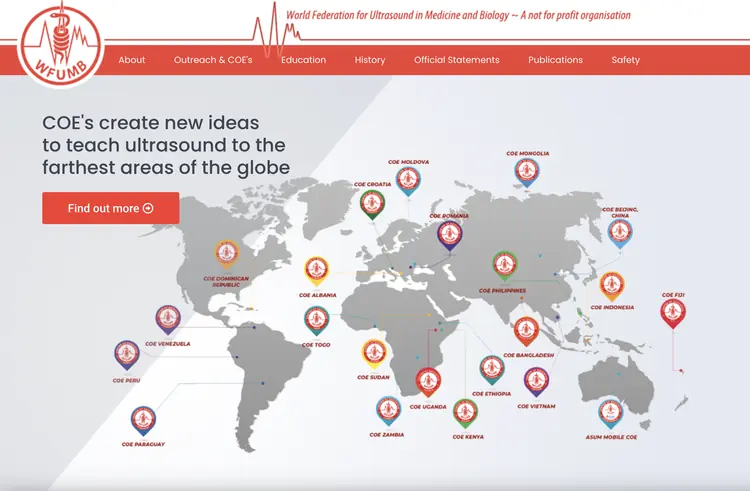The image size is (750, 491).
Task: Select the COE Mongolia map pin
Action: point(527,173)
